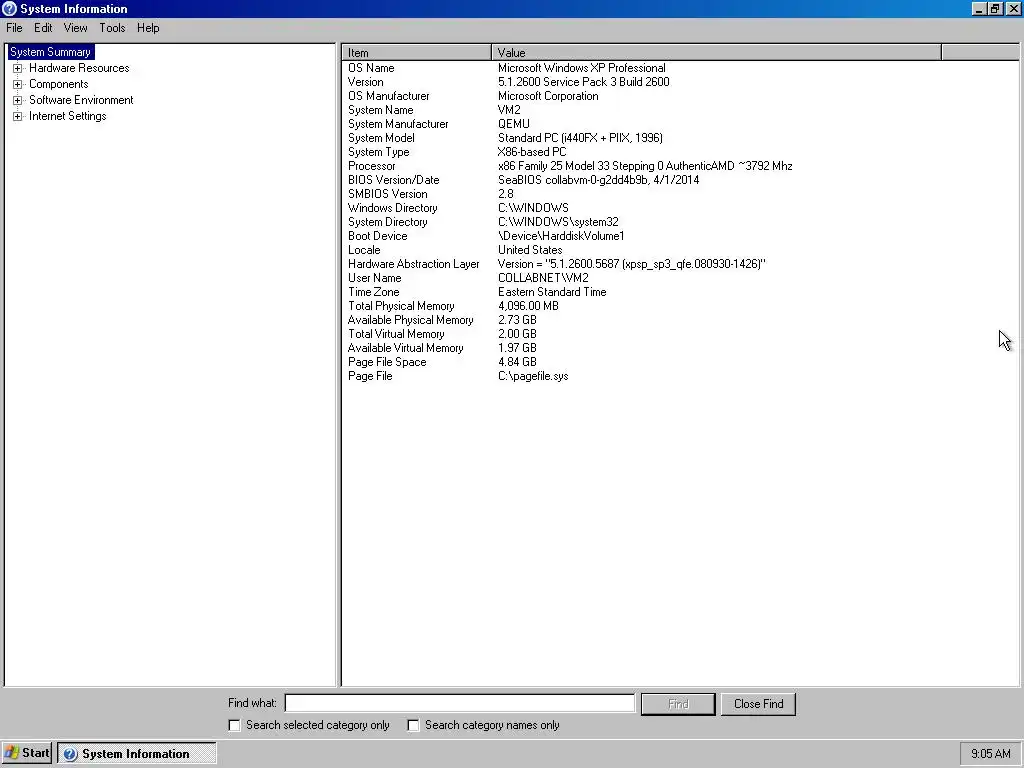
Task: Enable Search selected category only checkbox
Action: click(x=234, y=725)
